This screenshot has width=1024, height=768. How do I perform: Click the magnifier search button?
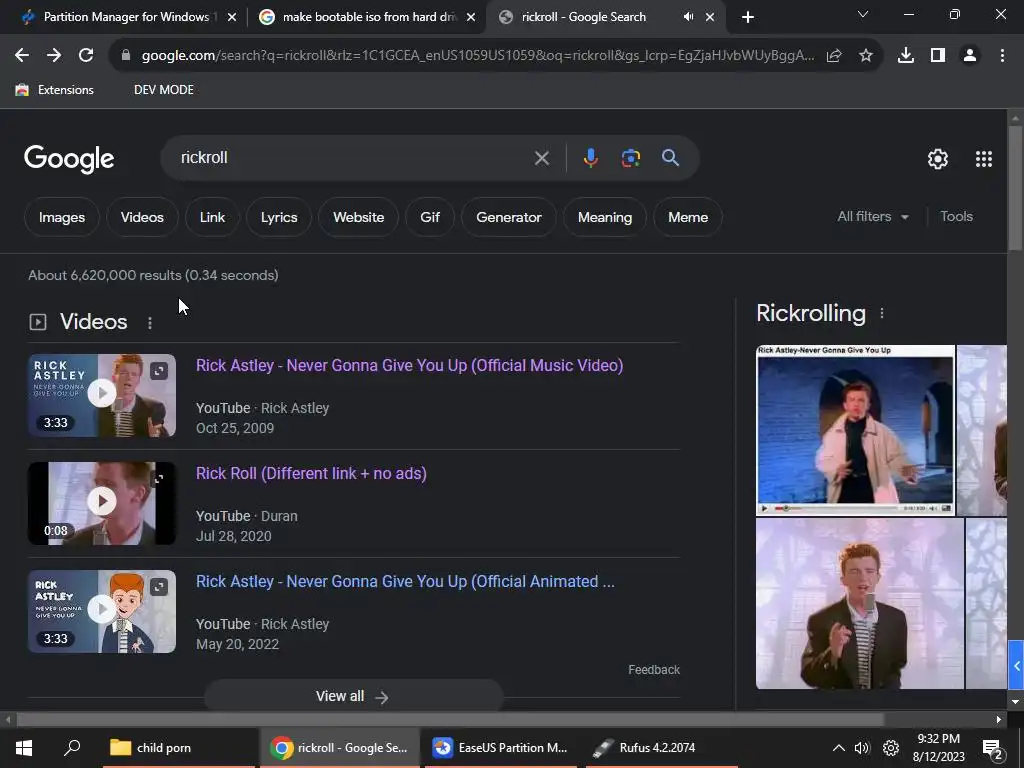(671, 157)
